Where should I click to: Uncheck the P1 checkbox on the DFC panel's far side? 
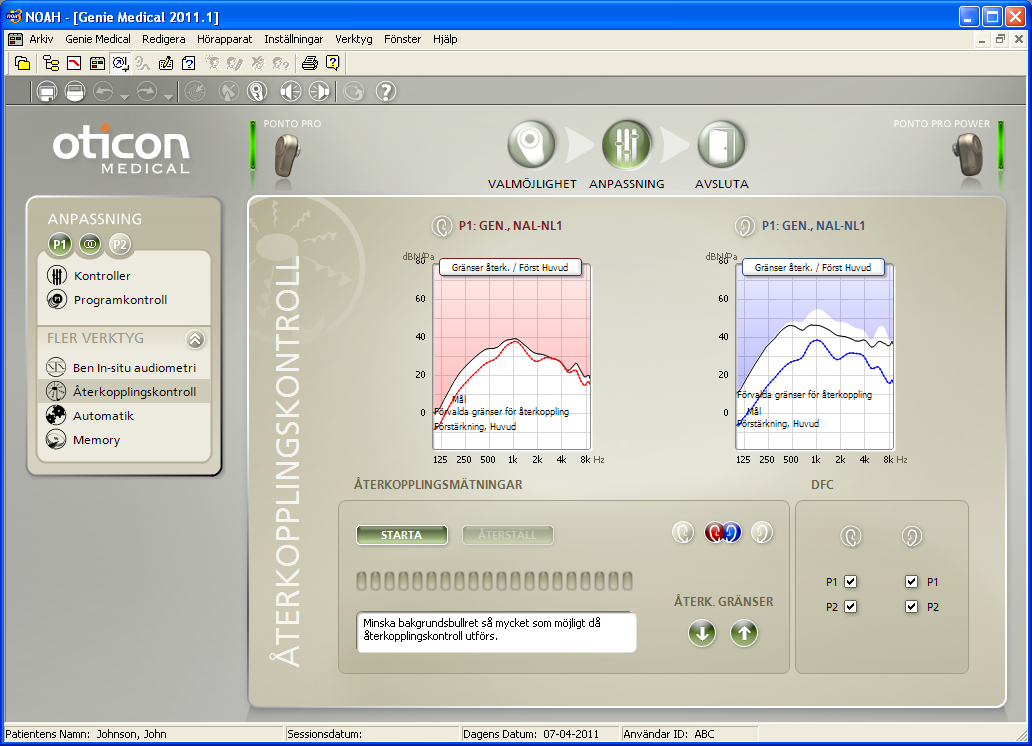click(x=911, y=581)
